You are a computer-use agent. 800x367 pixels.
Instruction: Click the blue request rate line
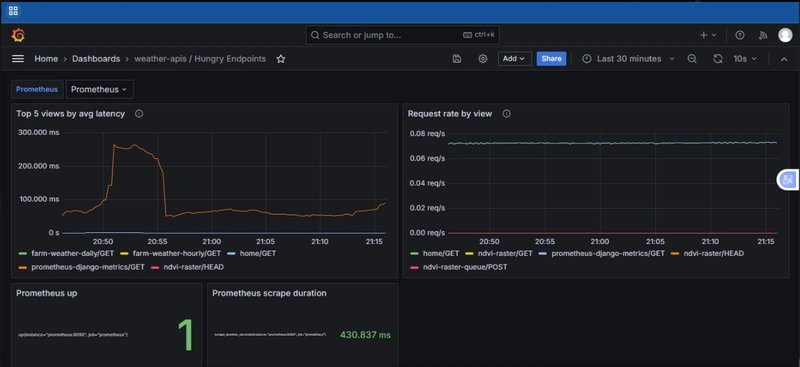point(612,143)
